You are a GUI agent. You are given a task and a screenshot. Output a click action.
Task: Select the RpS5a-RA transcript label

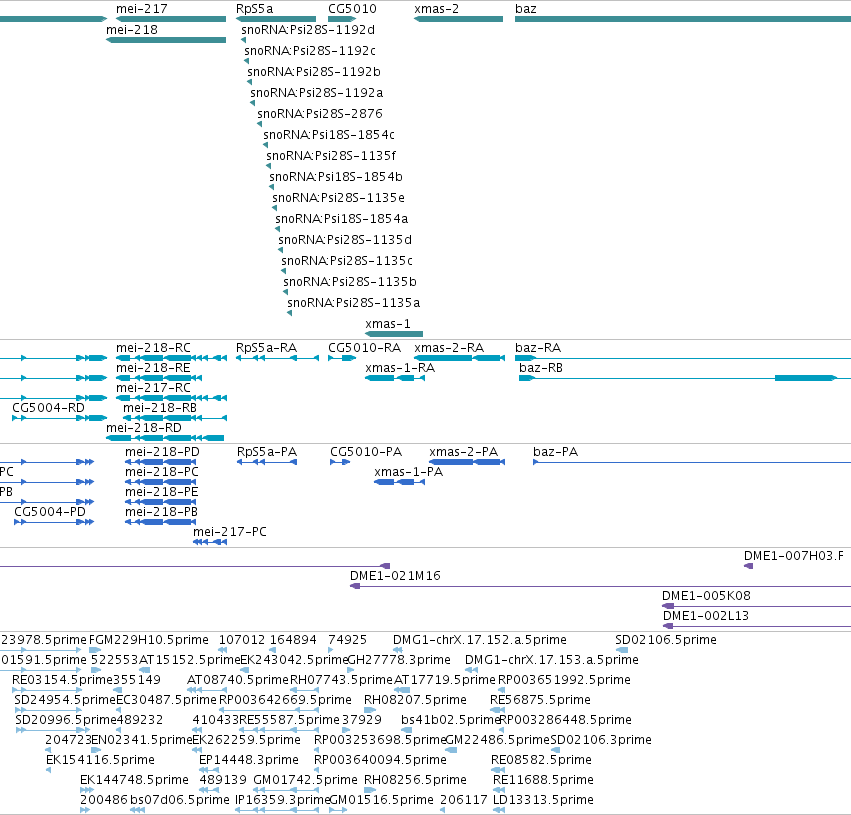click(x=266, y=348)
